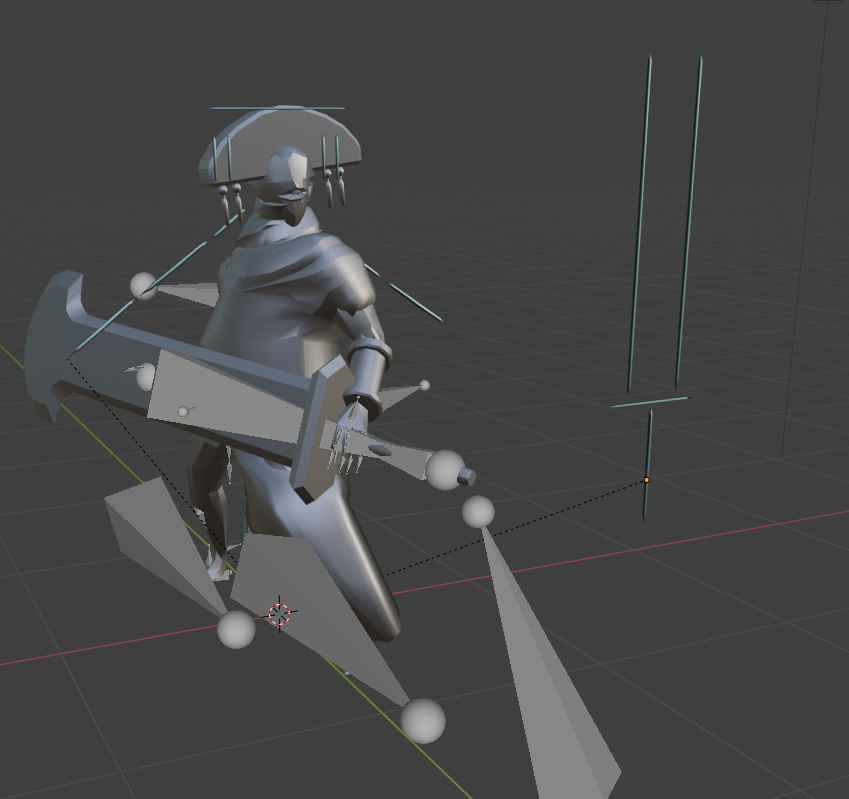Viewport: 849px width, 799px height.
Task: Click the short horizontal stick bone under the tall bones
Action: click(650, 402)
